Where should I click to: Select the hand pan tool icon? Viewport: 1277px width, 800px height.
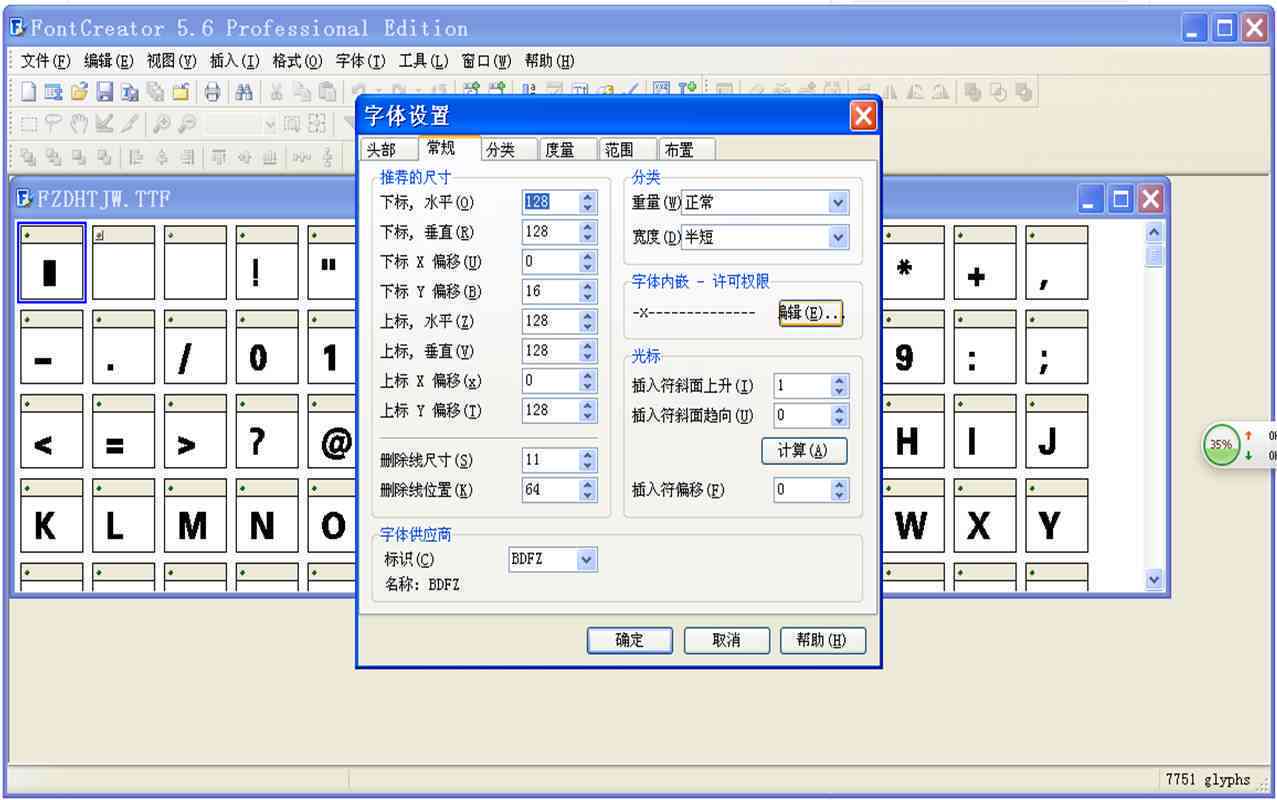[79, 124]
